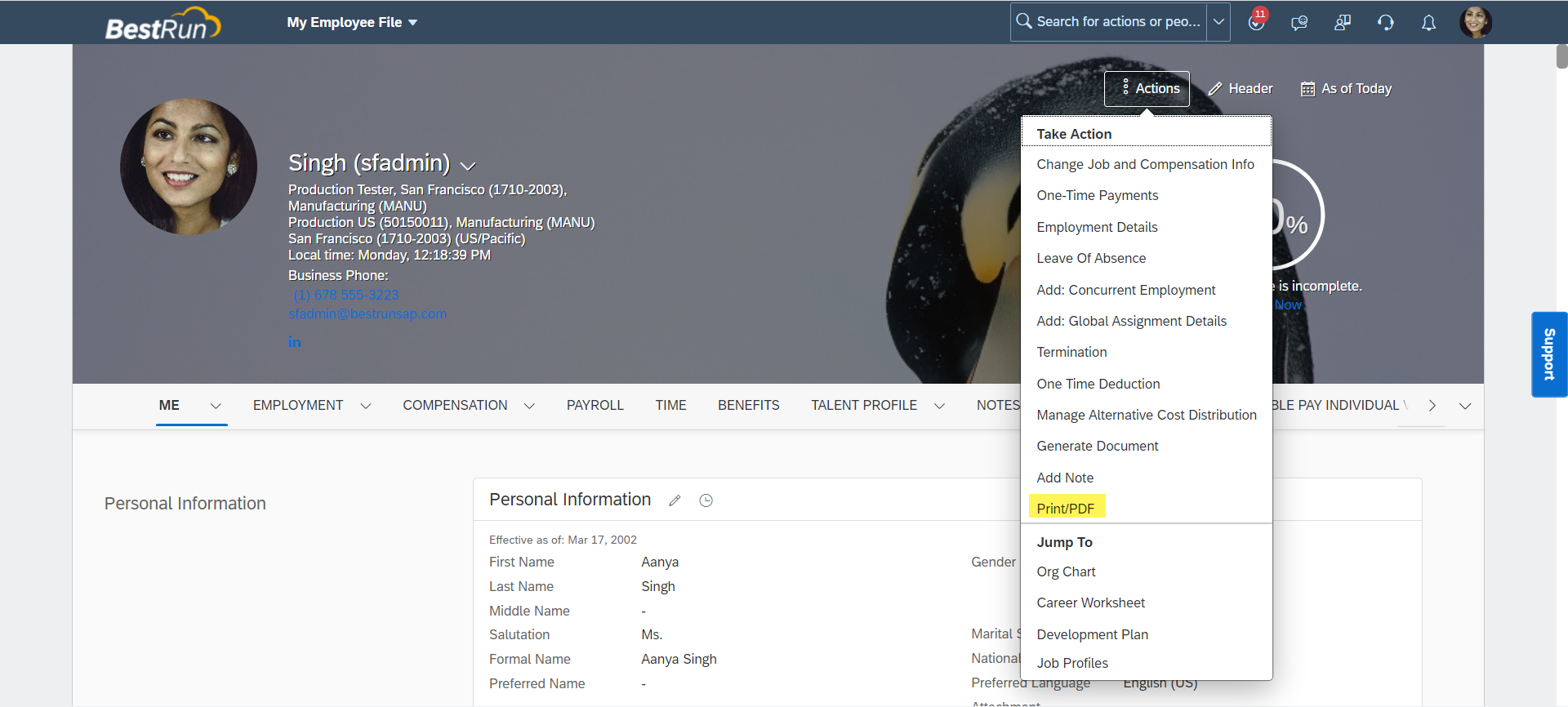
Task: Click the headset support icon
Action: point(1386,23)
